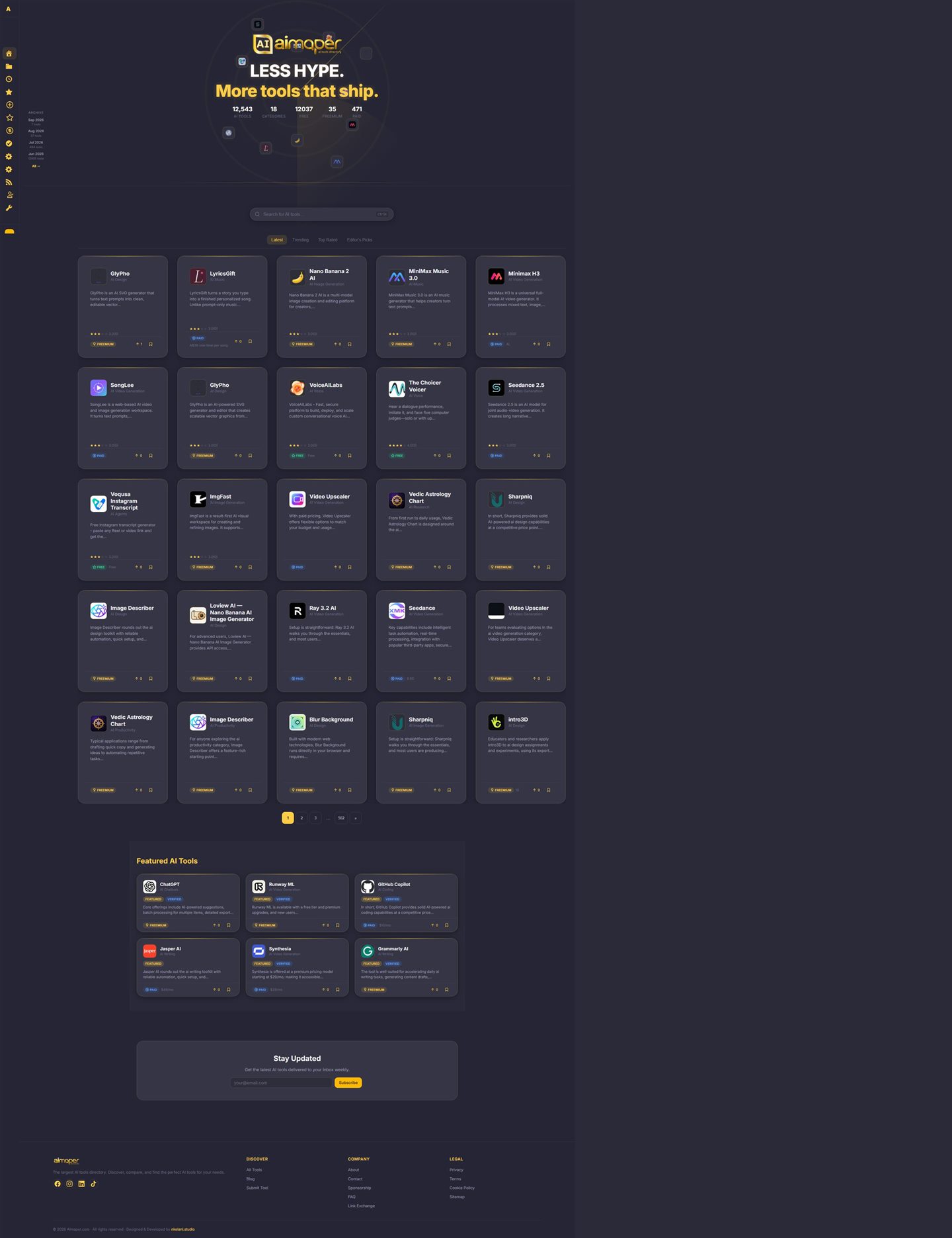
Task: Open the All archive link
Action: (x=36, y=166)
